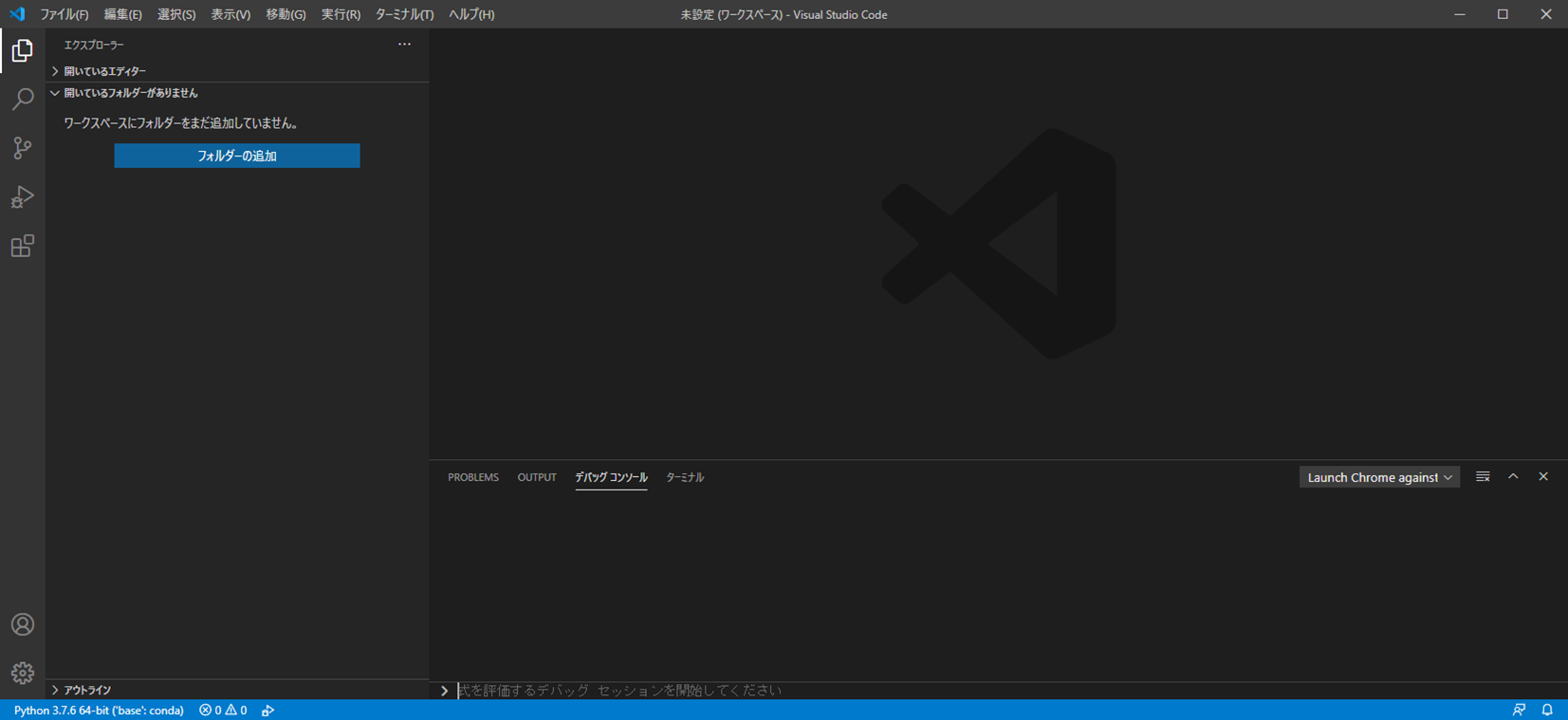The width and height of the screenshot is (1568, 720).
Task: Switch to the PROBLEMS tab
Action: point(473,477)
